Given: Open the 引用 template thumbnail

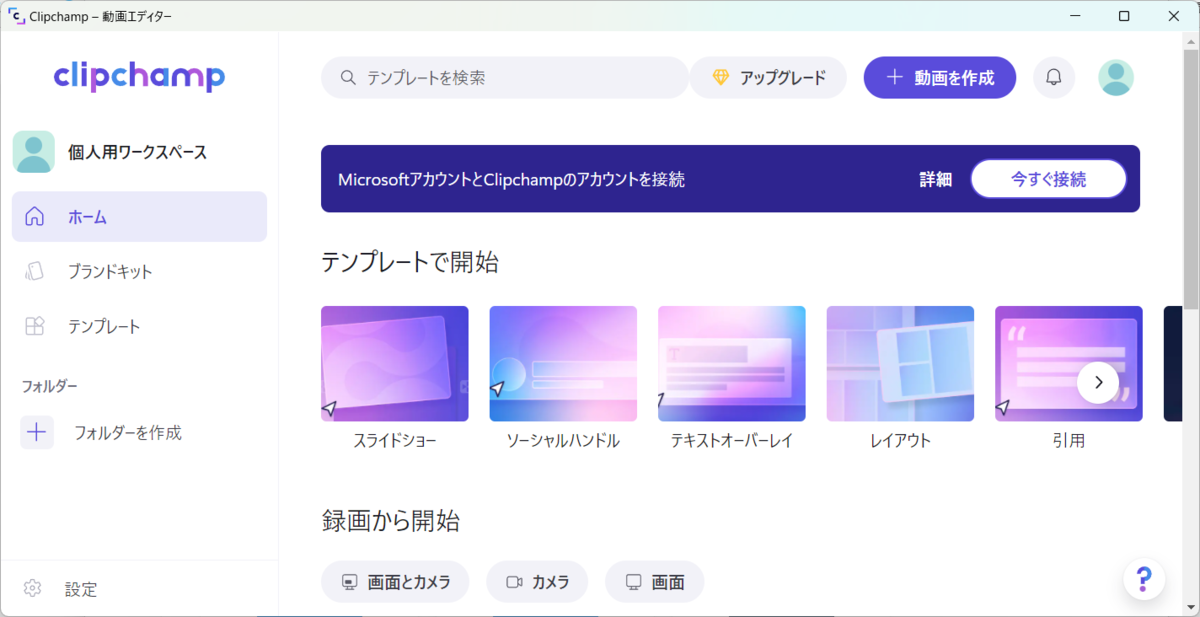Looking at the screenshot, I should point(1068,363).
